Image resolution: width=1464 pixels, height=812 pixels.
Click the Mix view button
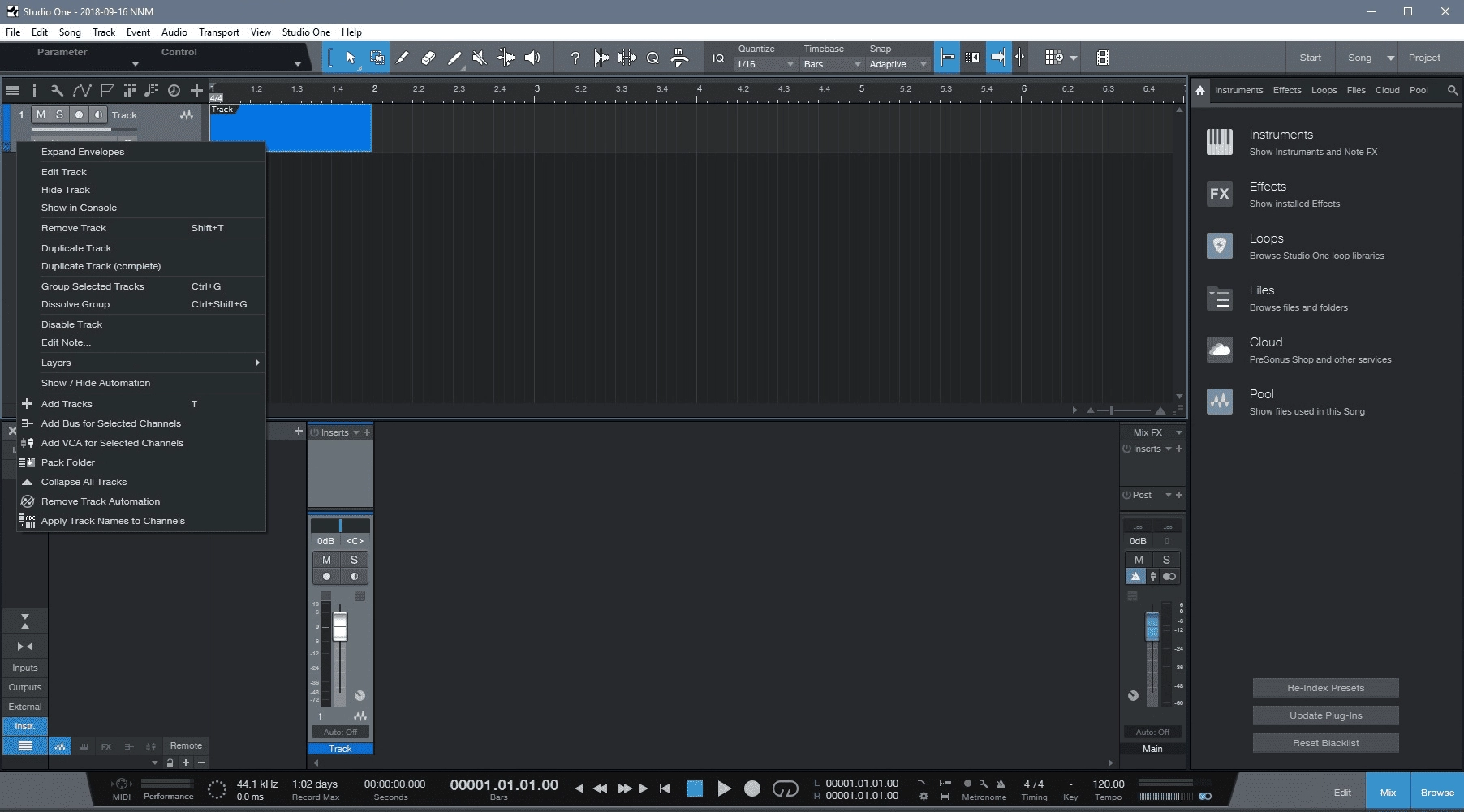click(1388, 793)
